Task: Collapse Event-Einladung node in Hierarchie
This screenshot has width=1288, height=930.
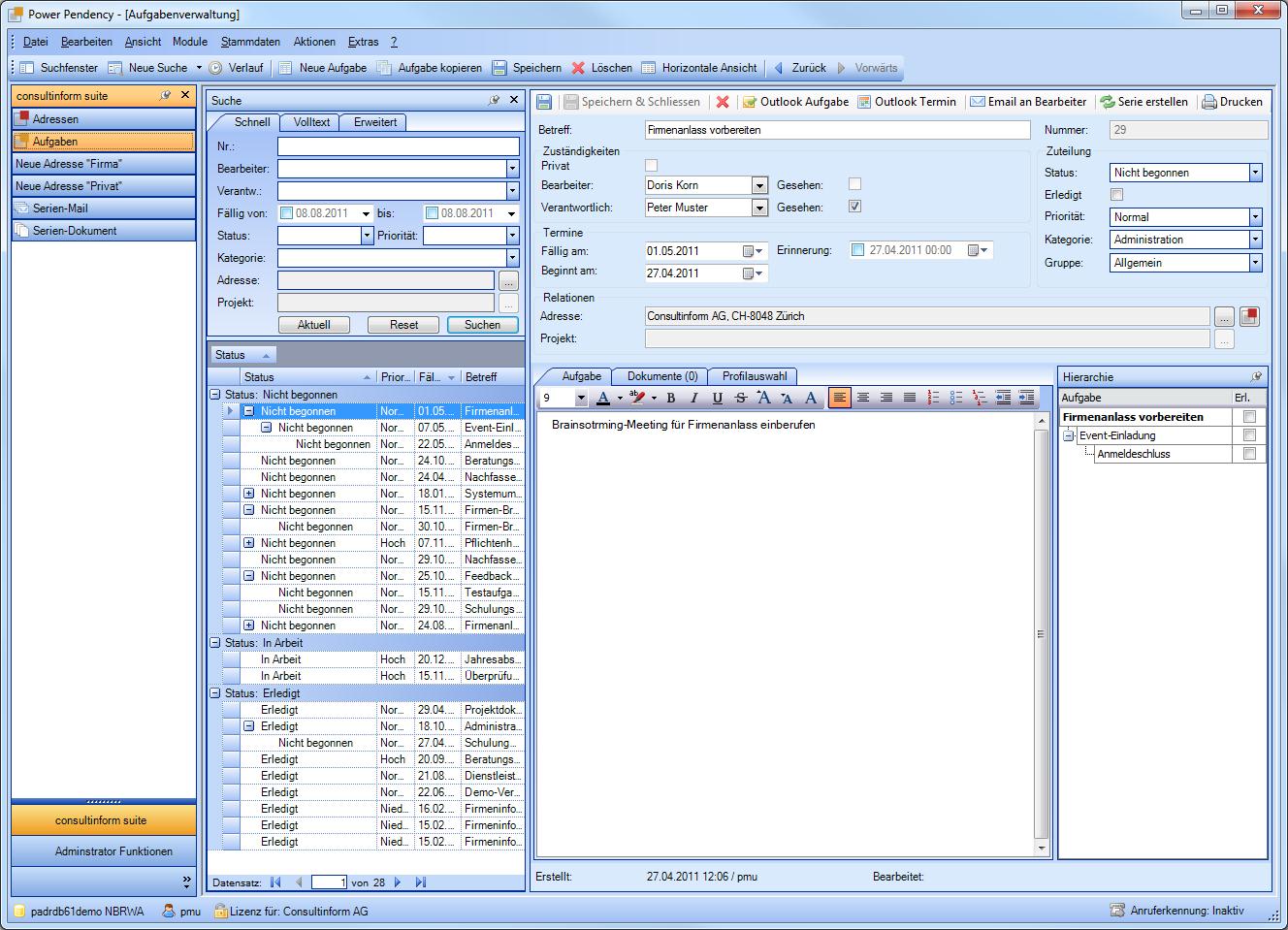Action: [x=1069, y=436]
